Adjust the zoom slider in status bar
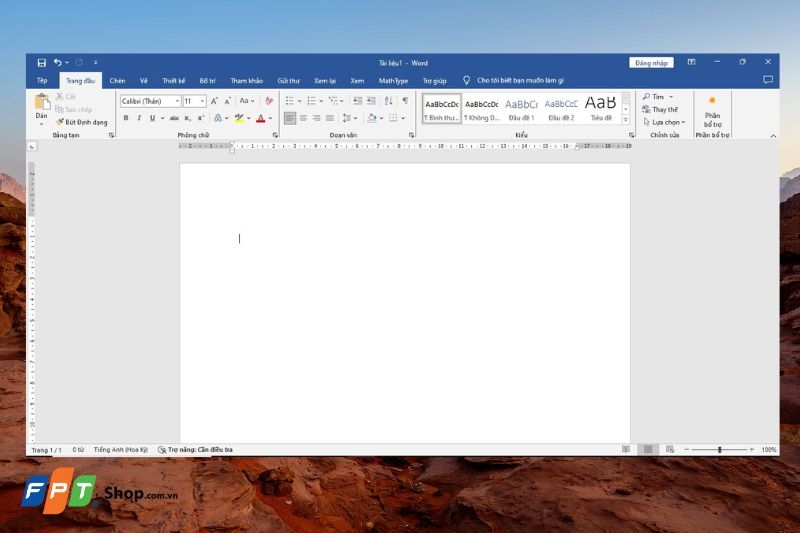Screen dimensions: 800x533 [719, 450]
